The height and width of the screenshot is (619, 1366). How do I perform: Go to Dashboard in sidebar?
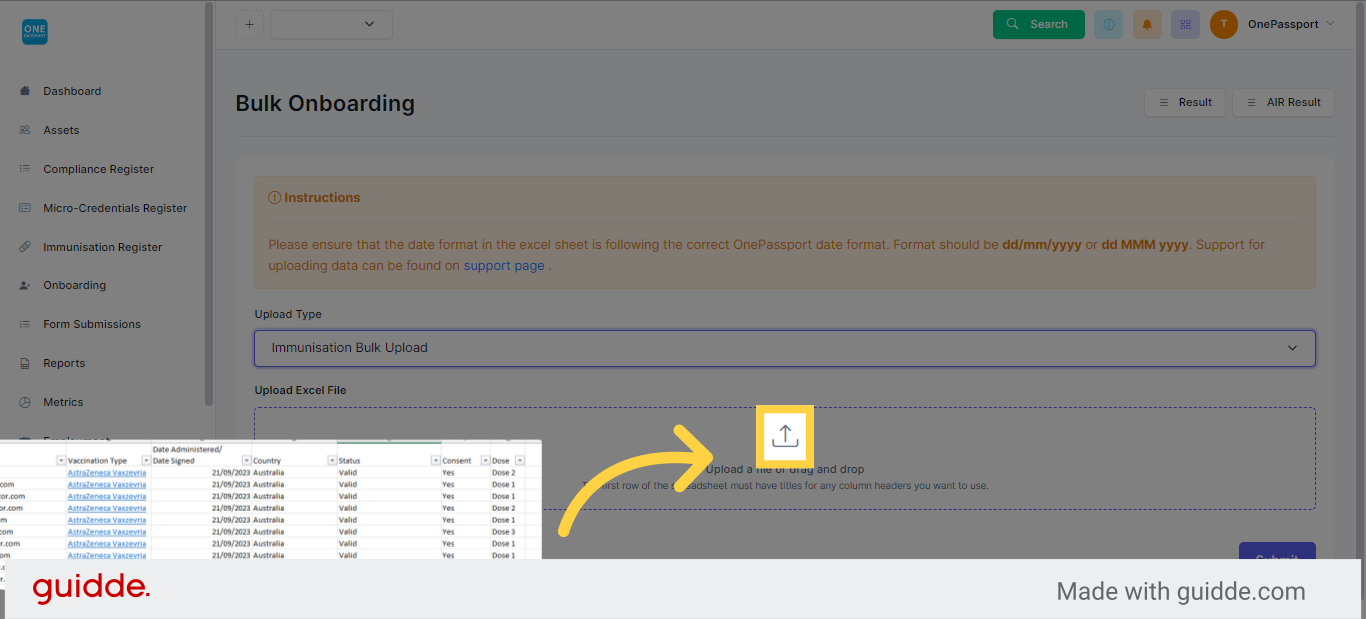pyautogui.click(x=72, y=91)
